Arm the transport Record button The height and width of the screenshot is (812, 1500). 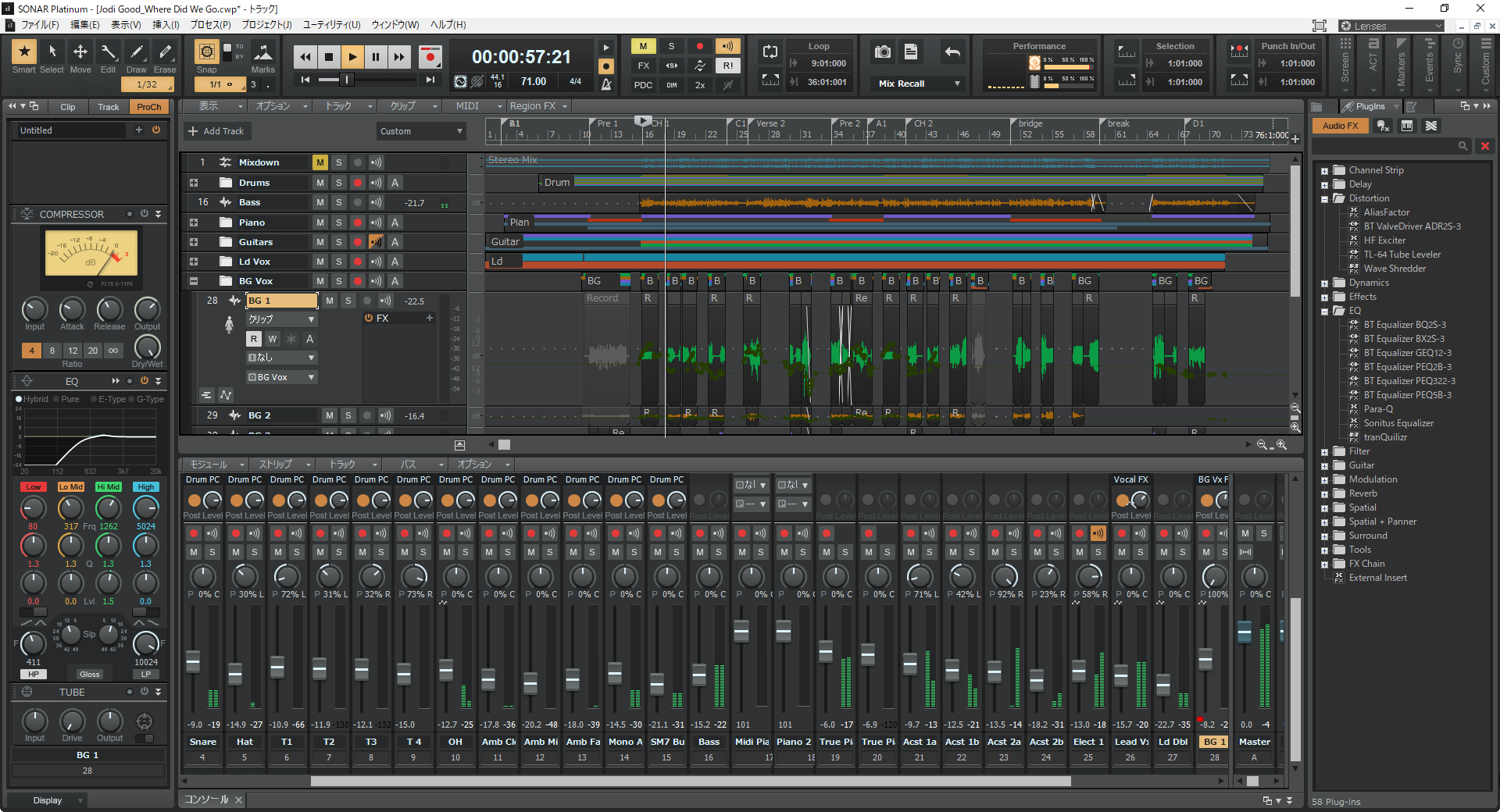click(430, 56)
